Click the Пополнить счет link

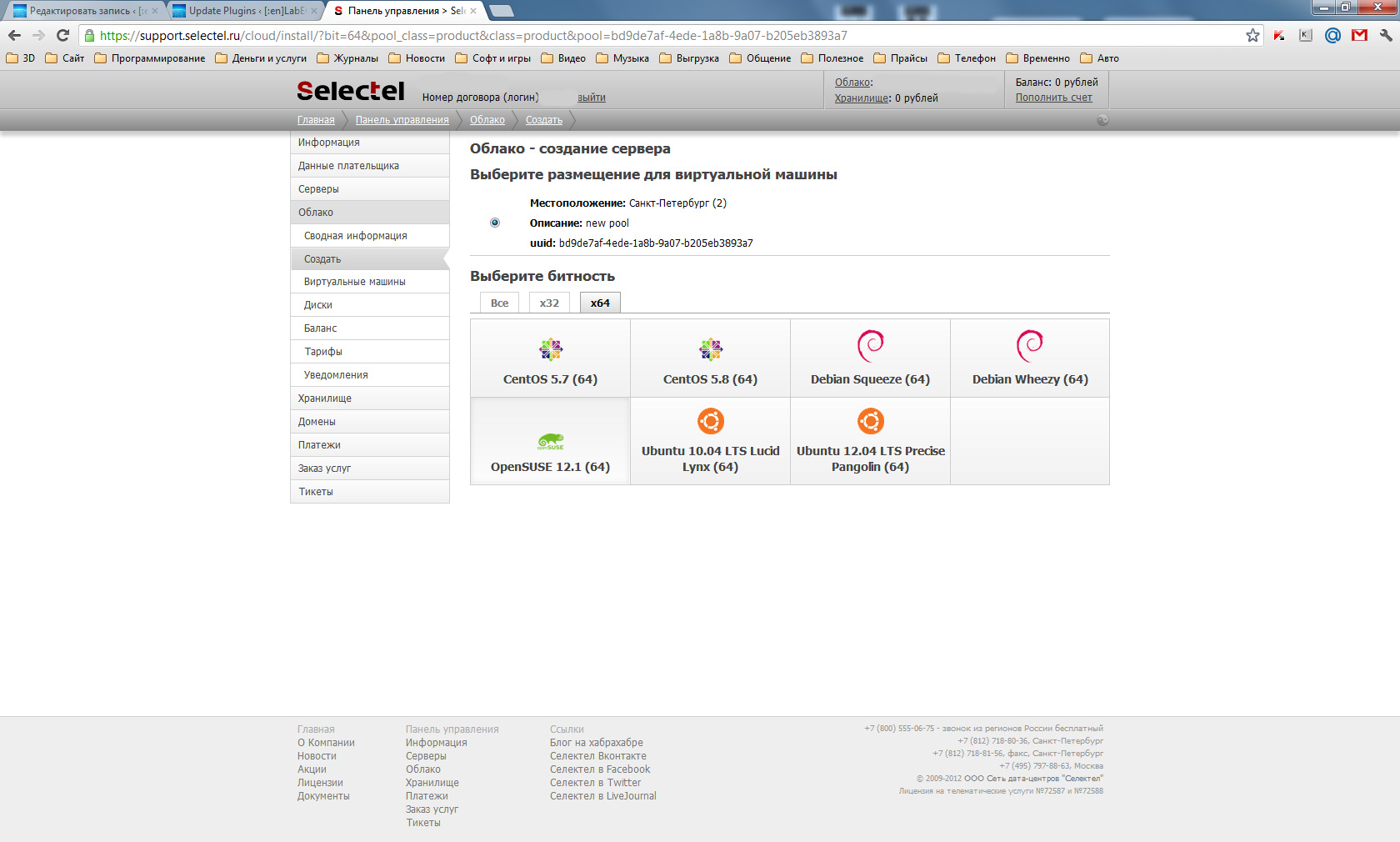(x=1053, y=98)
